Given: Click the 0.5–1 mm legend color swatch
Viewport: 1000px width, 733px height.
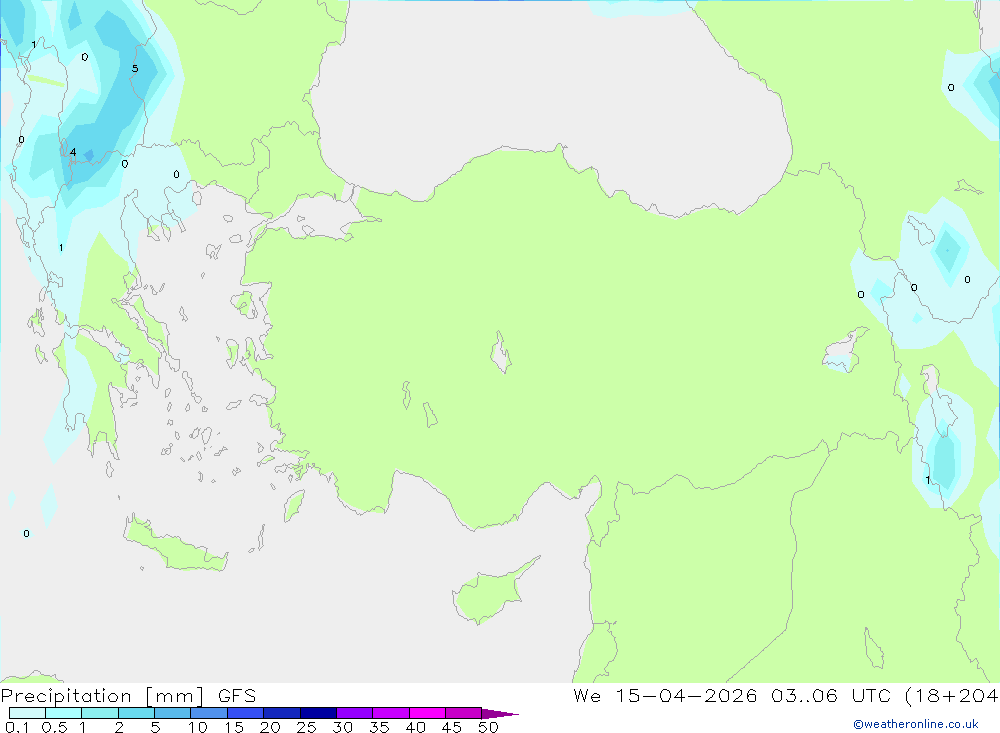Looking at the screenshot, I should tap(63, 713).
